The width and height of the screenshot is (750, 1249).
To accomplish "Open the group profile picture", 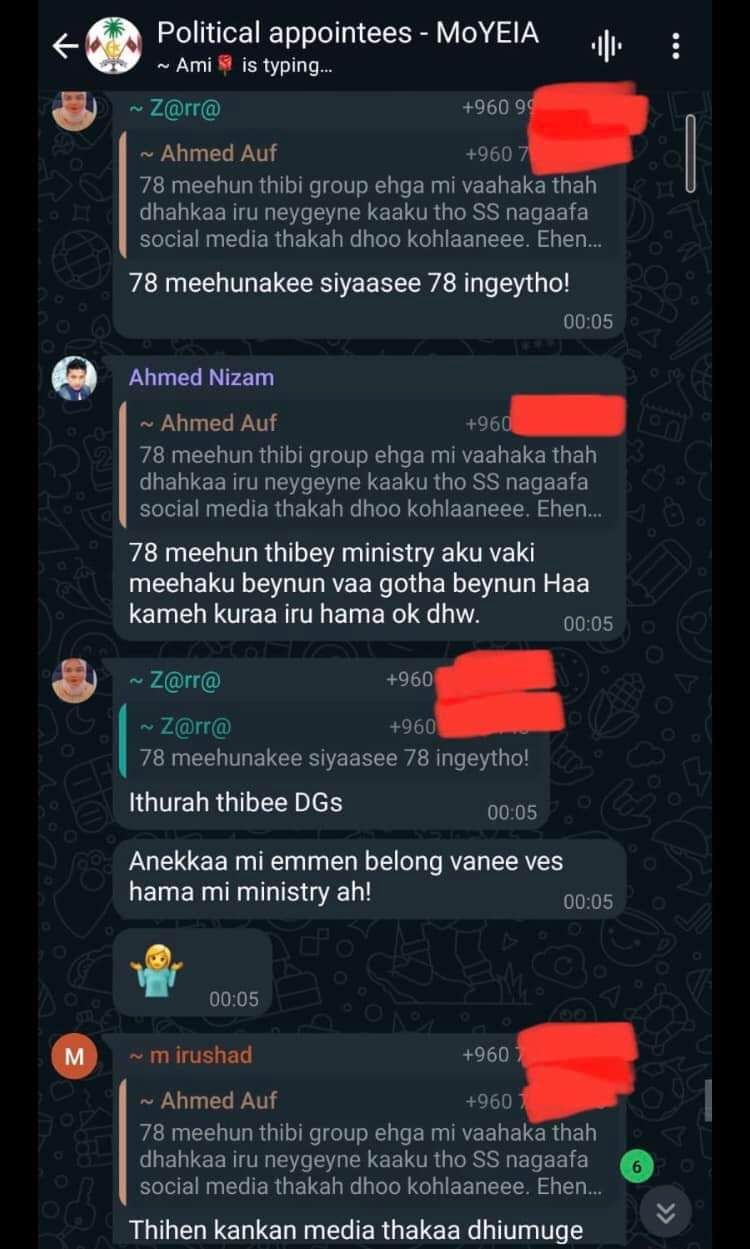I will click(x=113, y=46).
